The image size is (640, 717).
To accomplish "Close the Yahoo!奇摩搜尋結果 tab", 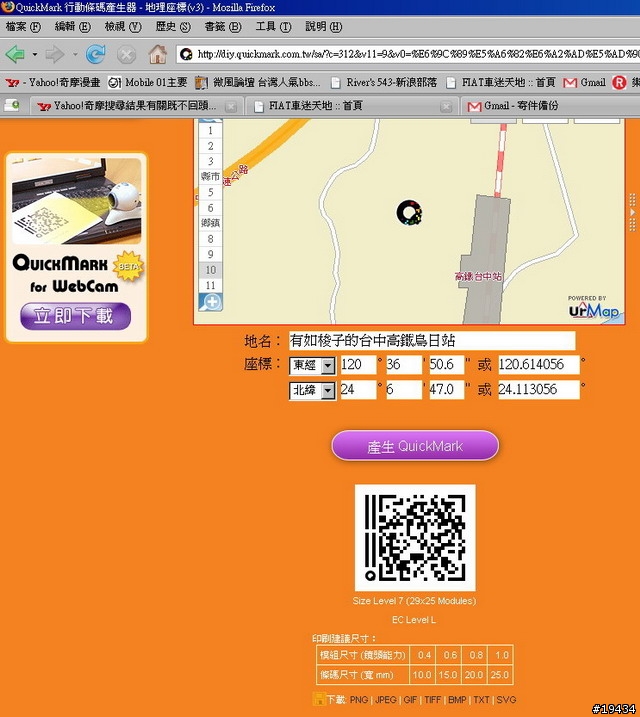I will point(231,107).
